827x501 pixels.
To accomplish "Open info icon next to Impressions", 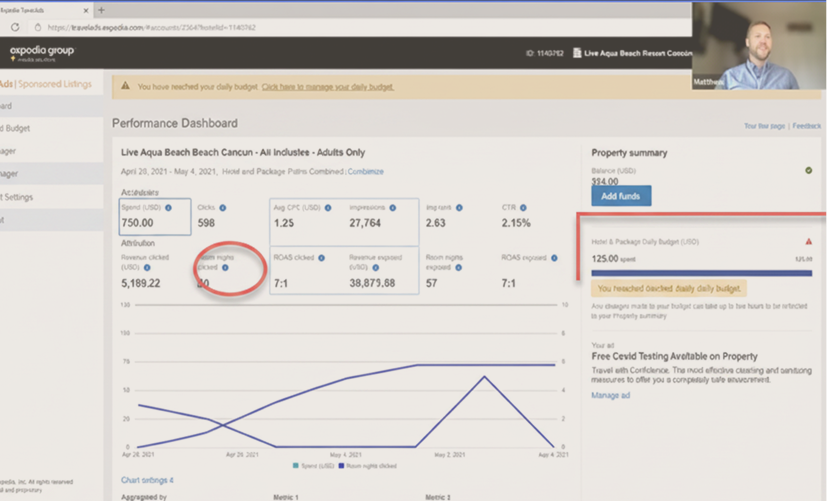I will (x=392, y=208).
